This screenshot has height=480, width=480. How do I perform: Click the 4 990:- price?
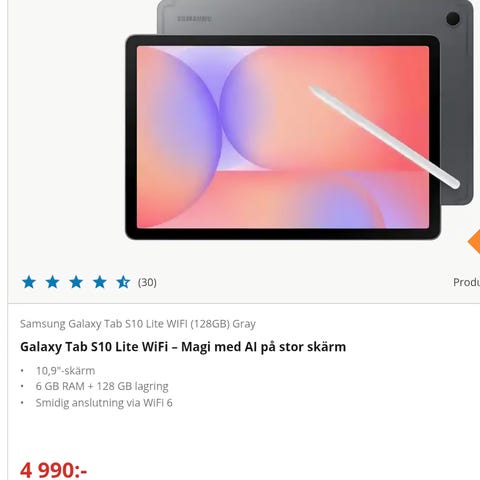coord(53,470)
